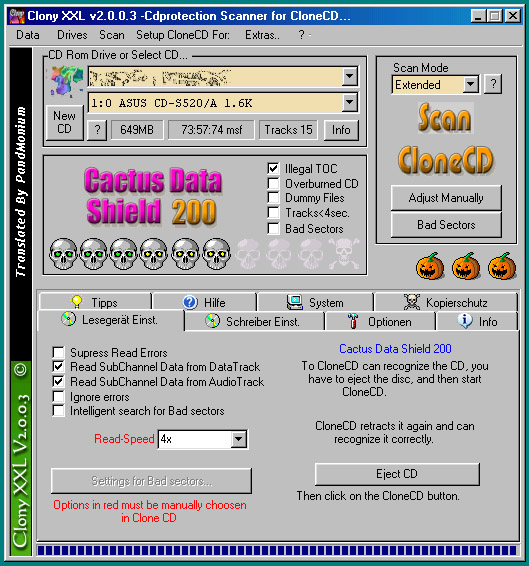The height and width of the screenshot is (566, 529).
Task: Switch to the Hilfe tab
Action: pyautogui.click(x=204, y=302)
